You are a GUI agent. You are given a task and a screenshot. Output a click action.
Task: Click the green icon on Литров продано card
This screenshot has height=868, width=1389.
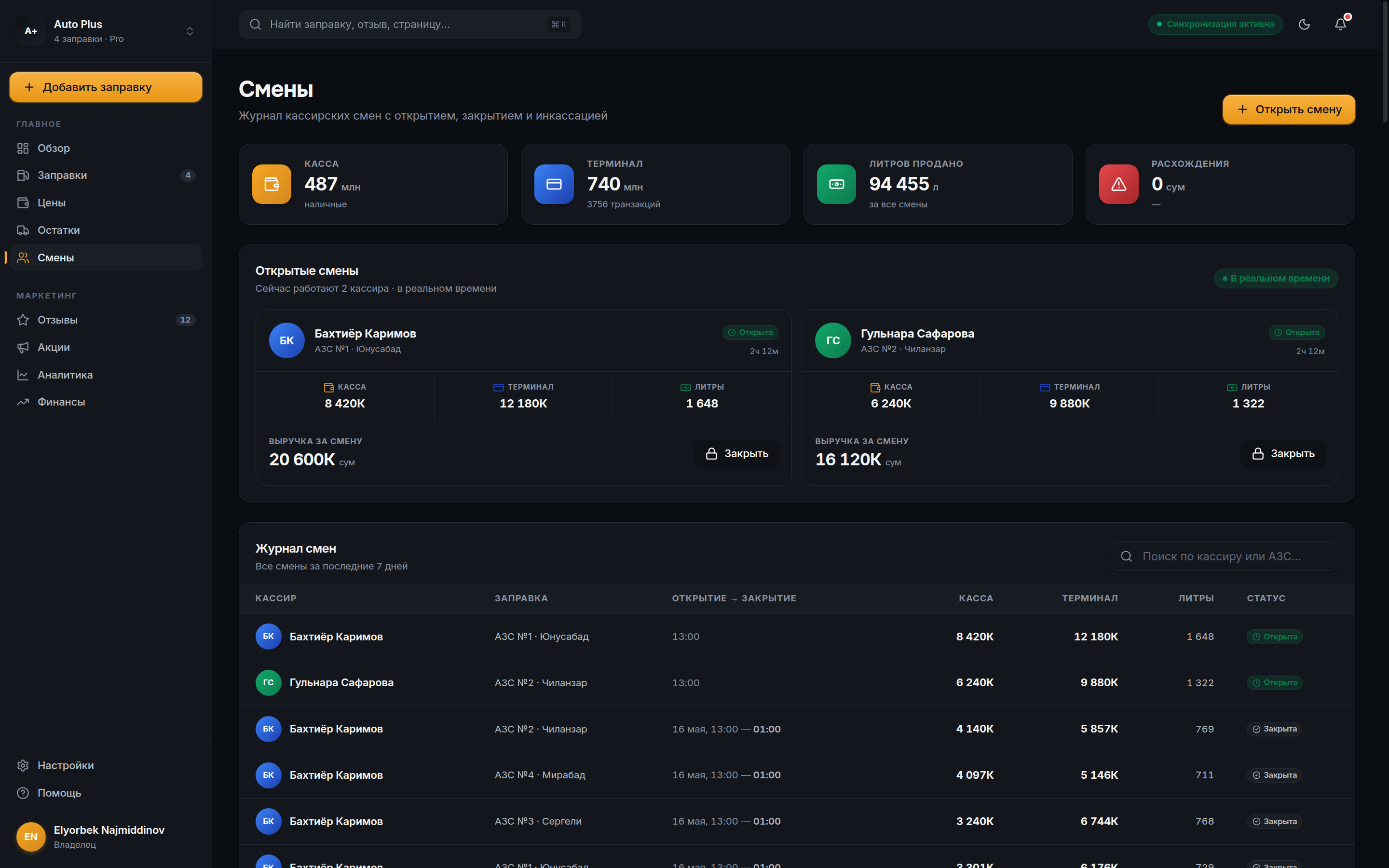pyautogui.click(x=836, y=184)
